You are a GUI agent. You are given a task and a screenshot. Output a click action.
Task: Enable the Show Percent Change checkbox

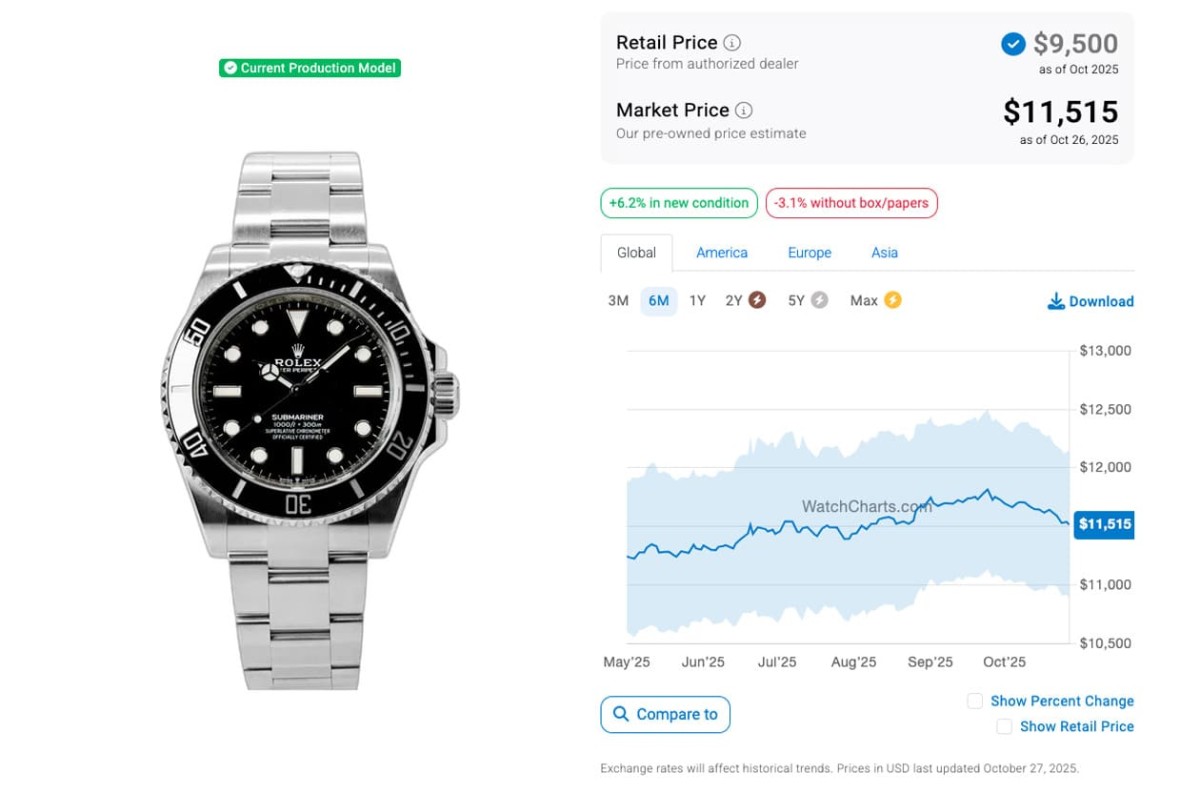click(975, 701)
